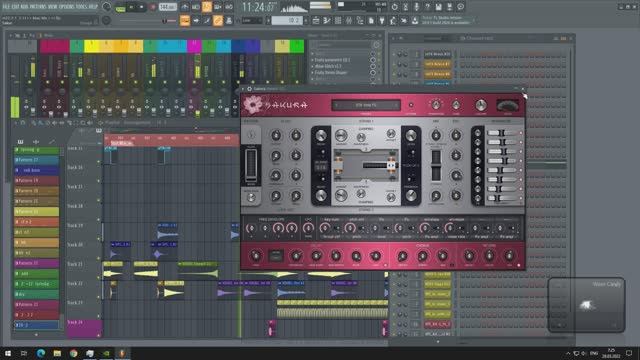Select Pattern 19 in playlist picker
The image size is (640, 360).
click(37, 180)
